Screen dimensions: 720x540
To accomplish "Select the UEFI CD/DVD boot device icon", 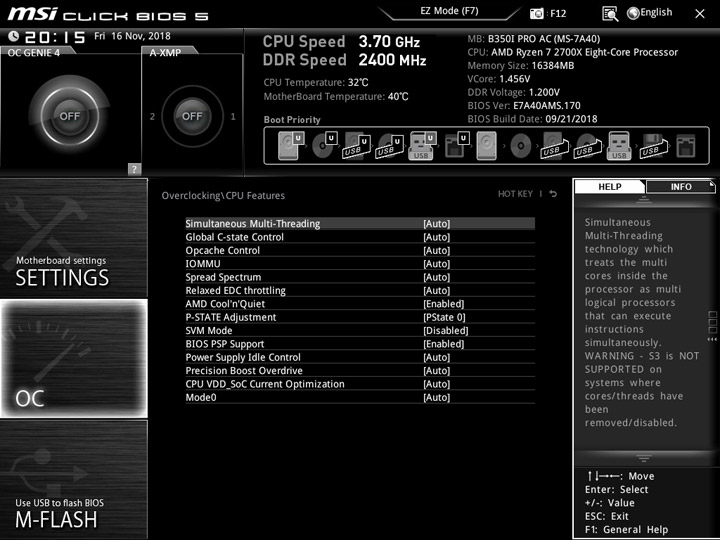I will coord(324,146).
